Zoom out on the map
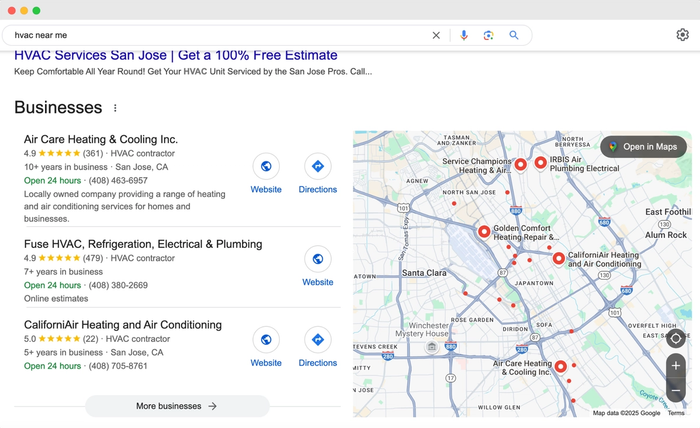This screenshot has height=428, width=700. pos(676,391)
